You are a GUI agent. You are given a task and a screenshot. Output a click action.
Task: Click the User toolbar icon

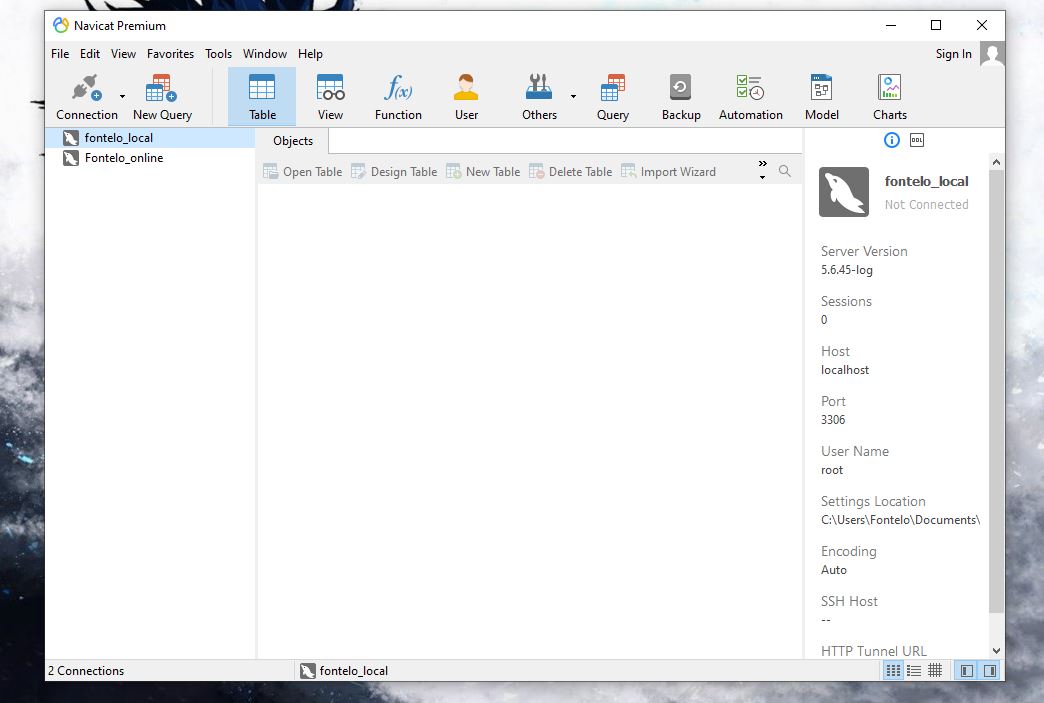point(466,97)
